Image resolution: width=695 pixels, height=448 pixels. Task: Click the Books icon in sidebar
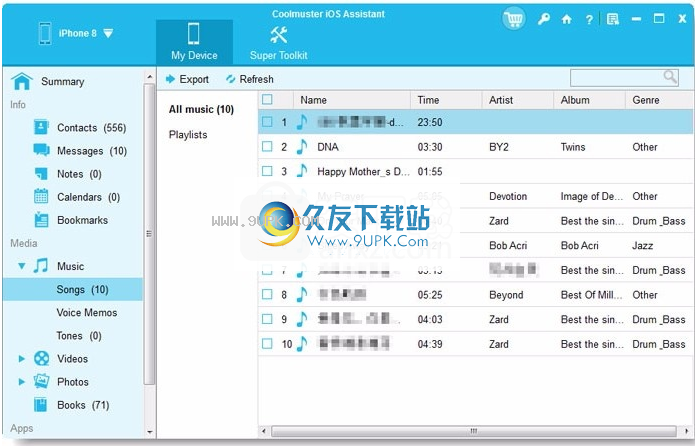tap(41, 405)
